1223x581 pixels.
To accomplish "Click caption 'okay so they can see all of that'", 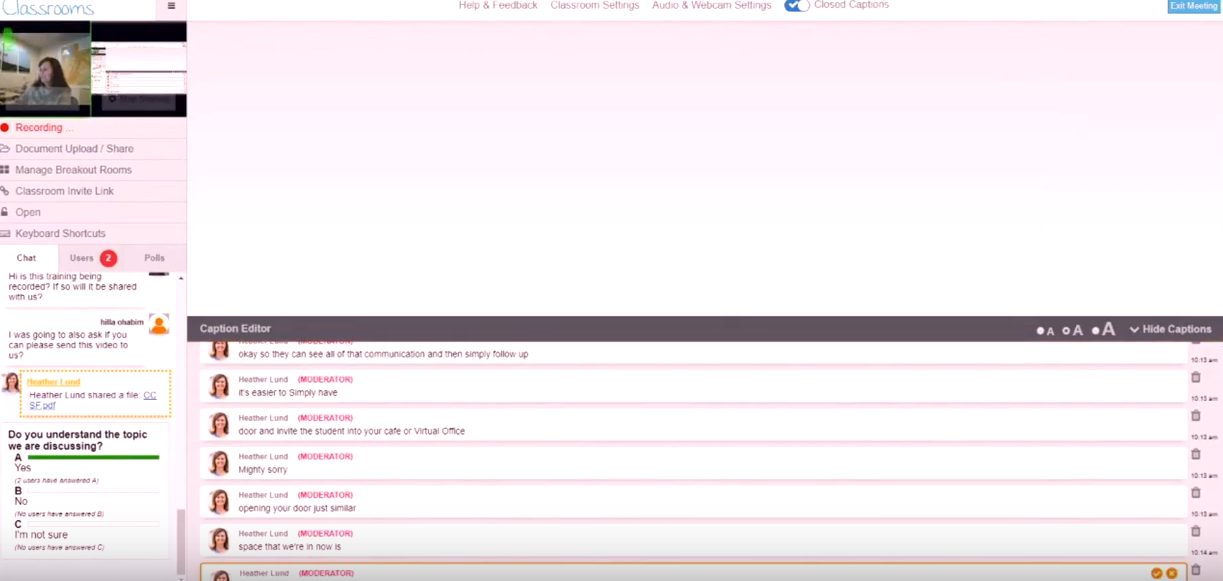I will [x=383, y=354].
